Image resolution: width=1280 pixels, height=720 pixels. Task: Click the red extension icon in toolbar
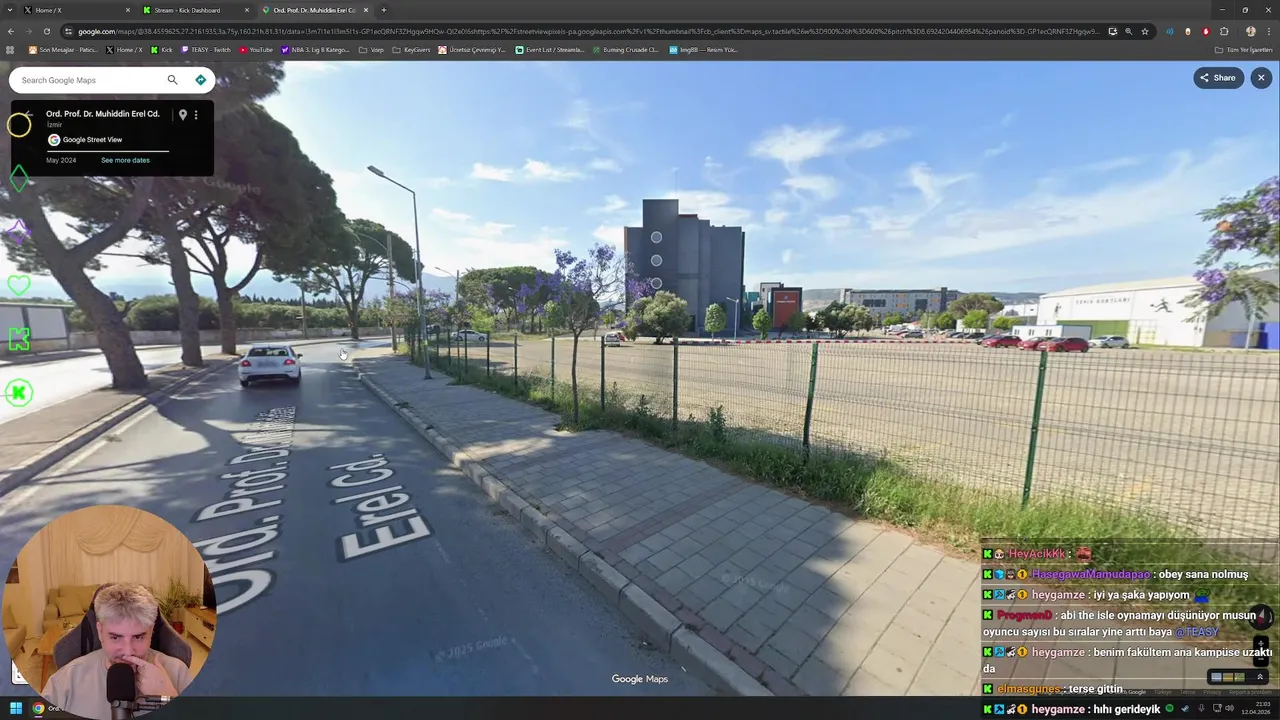[1206, 31]
